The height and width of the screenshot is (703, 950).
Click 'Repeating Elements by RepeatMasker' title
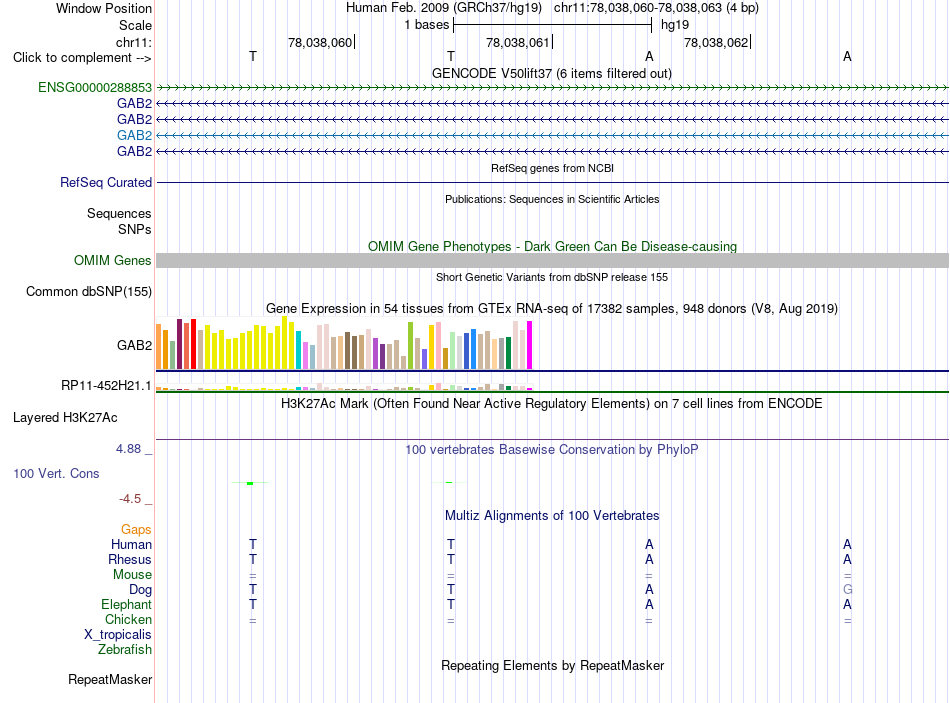552,665
